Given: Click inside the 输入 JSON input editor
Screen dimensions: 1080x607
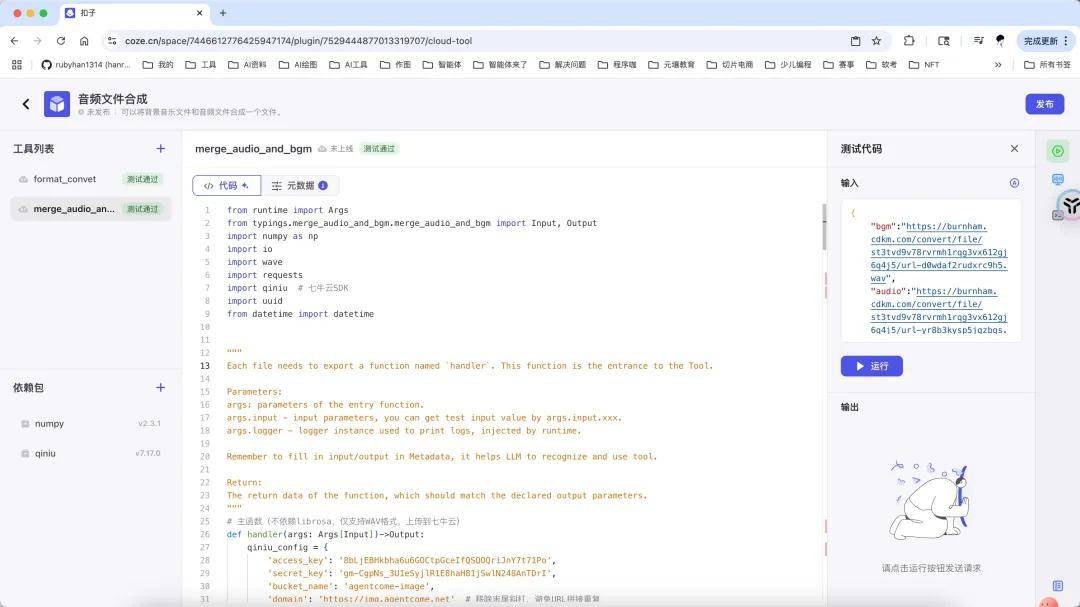Looking at the screenshot, I should click(x=930, y=270).
